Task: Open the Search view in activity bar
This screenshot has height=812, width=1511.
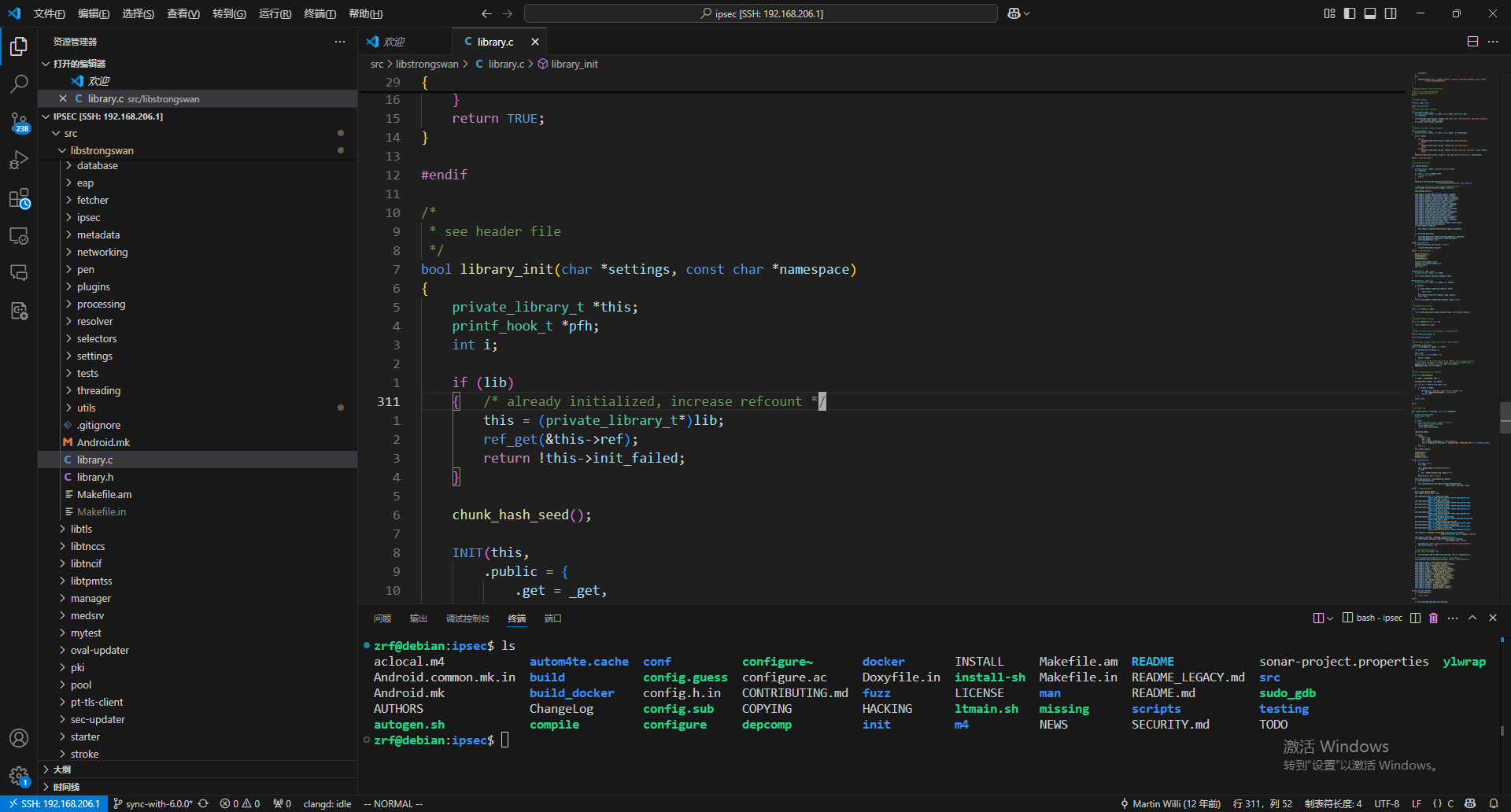Action: click(19, 83)
